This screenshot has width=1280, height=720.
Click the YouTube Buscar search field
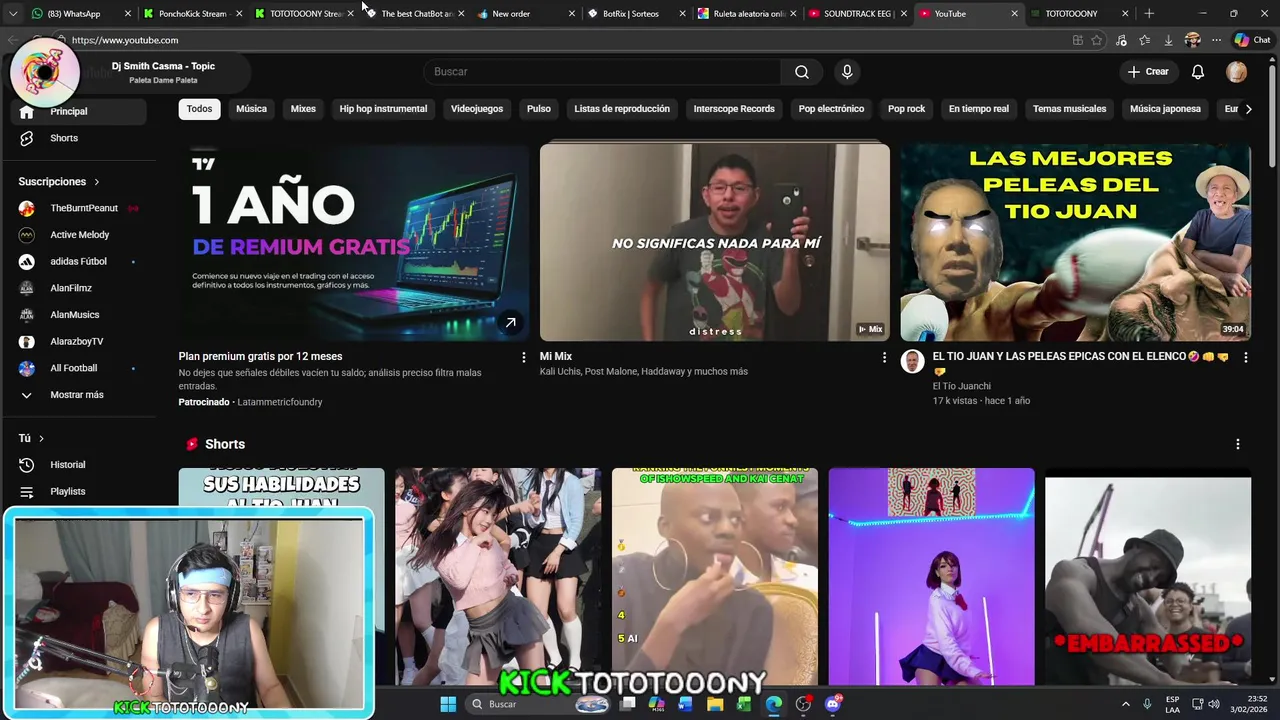tap(603, 72)
